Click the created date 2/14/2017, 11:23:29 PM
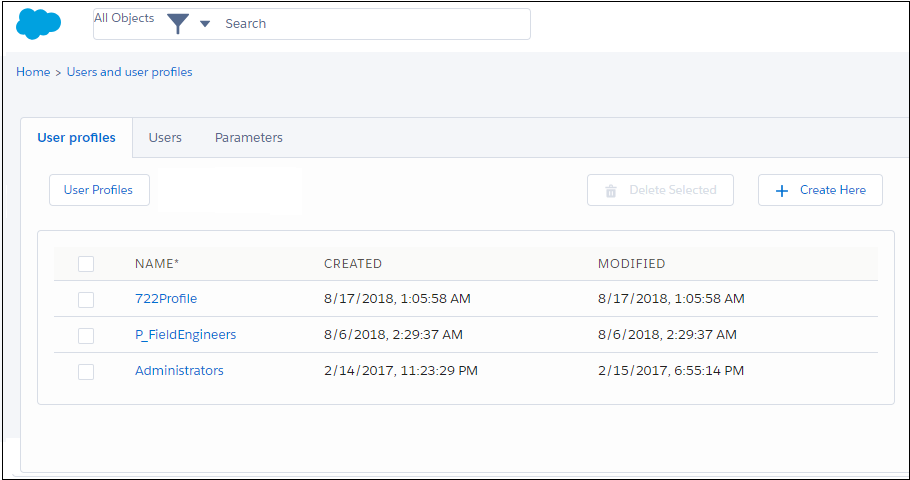 pos(401,370)
